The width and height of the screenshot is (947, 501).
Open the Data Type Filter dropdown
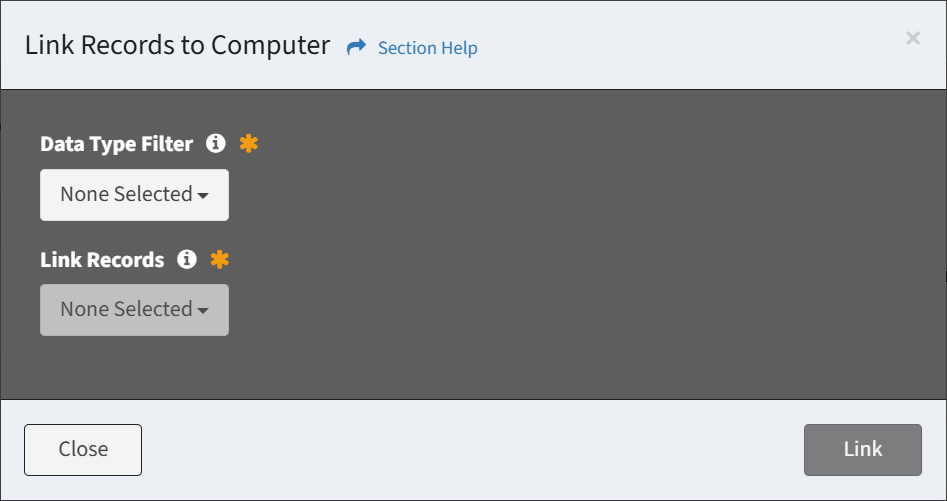(134, 195)
